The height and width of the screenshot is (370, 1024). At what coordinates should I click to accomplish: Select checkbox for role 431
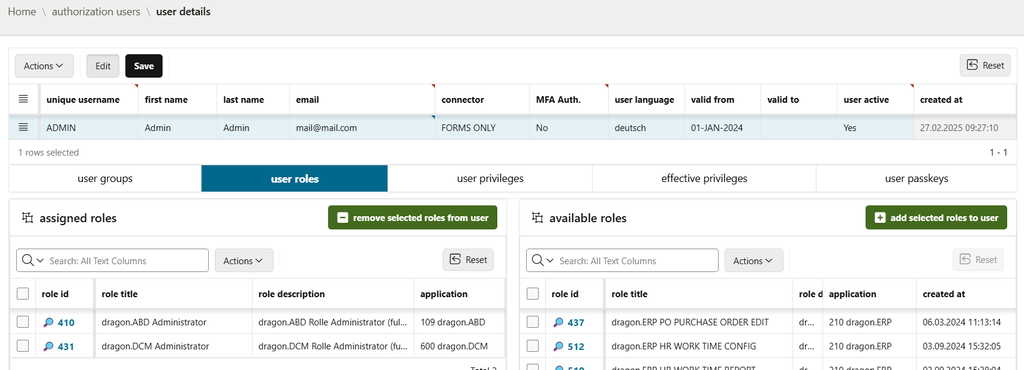click(x=23, y=347)
